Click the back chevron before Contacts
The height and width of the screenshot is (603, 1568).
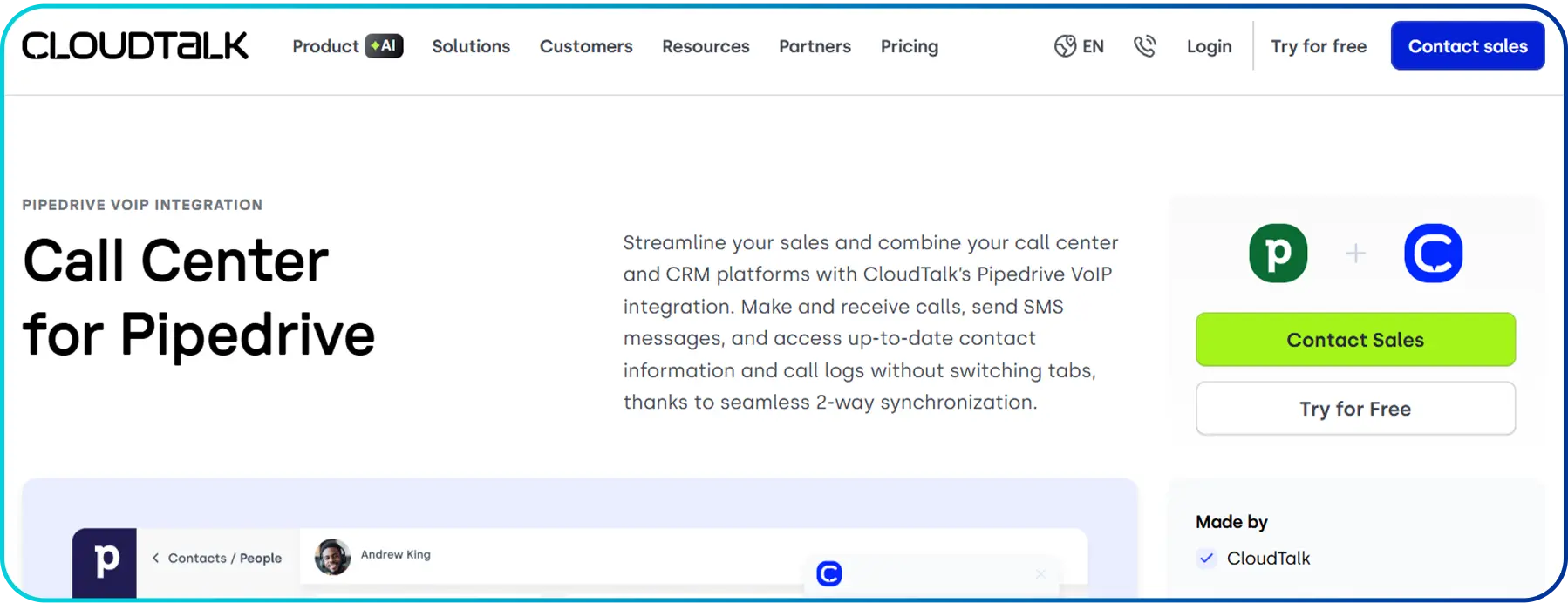pyautogui.click(x=155, y=558)
